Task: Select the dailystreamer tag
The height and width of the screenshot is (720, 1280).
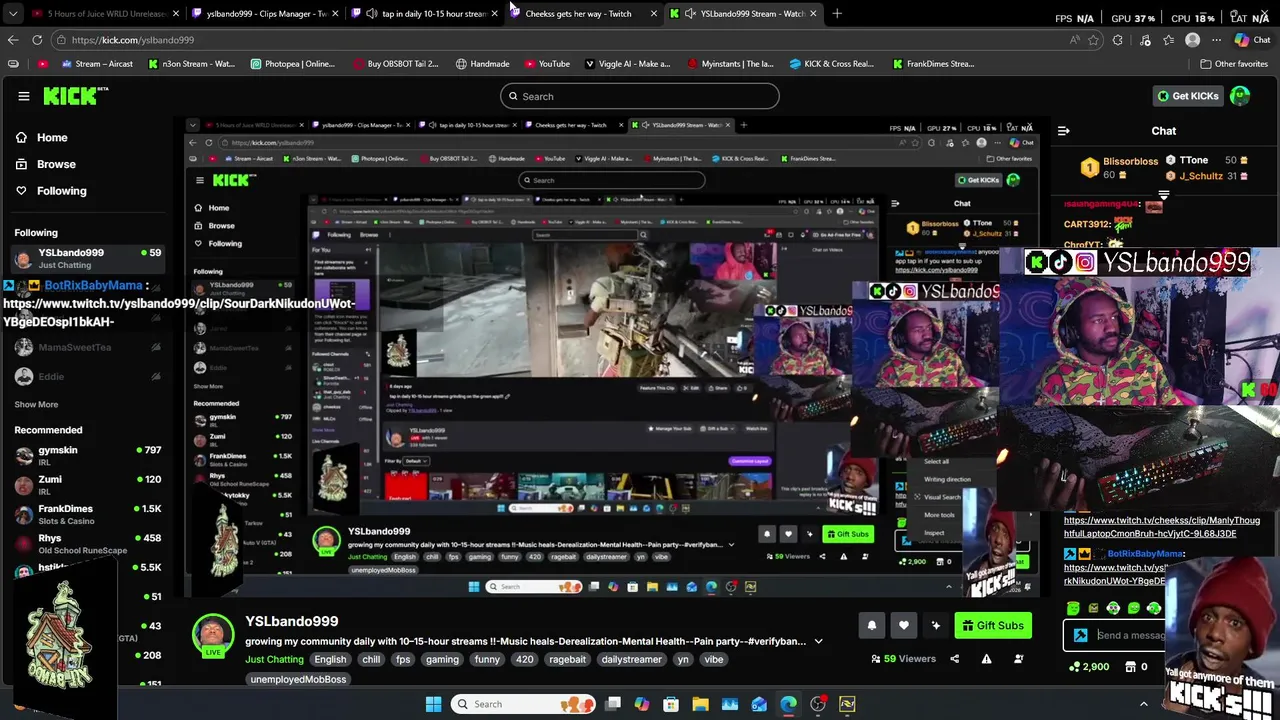Action: pos(631,660)
